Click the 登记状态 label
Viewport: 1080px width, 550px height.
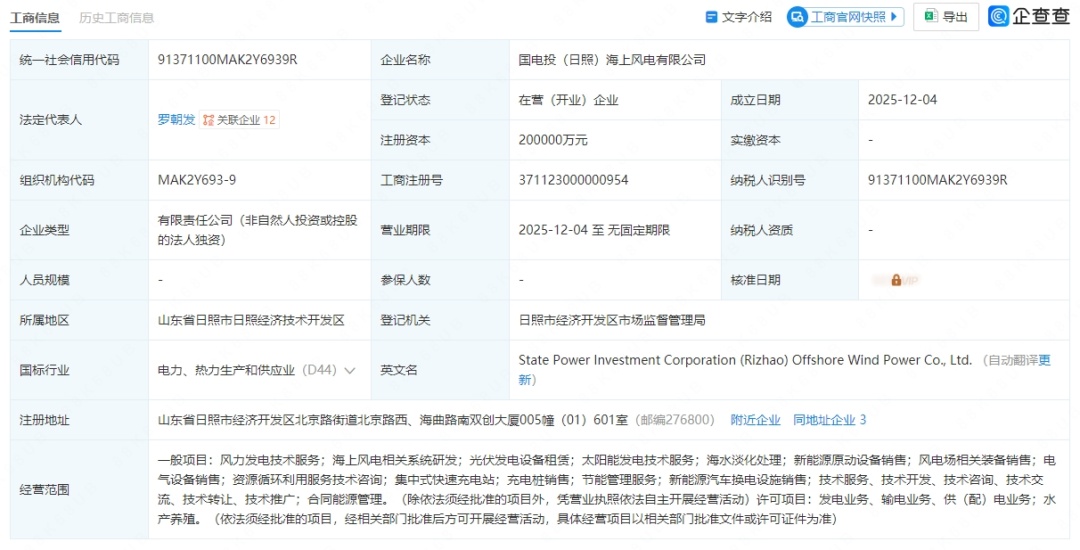[x=405, y=100]
